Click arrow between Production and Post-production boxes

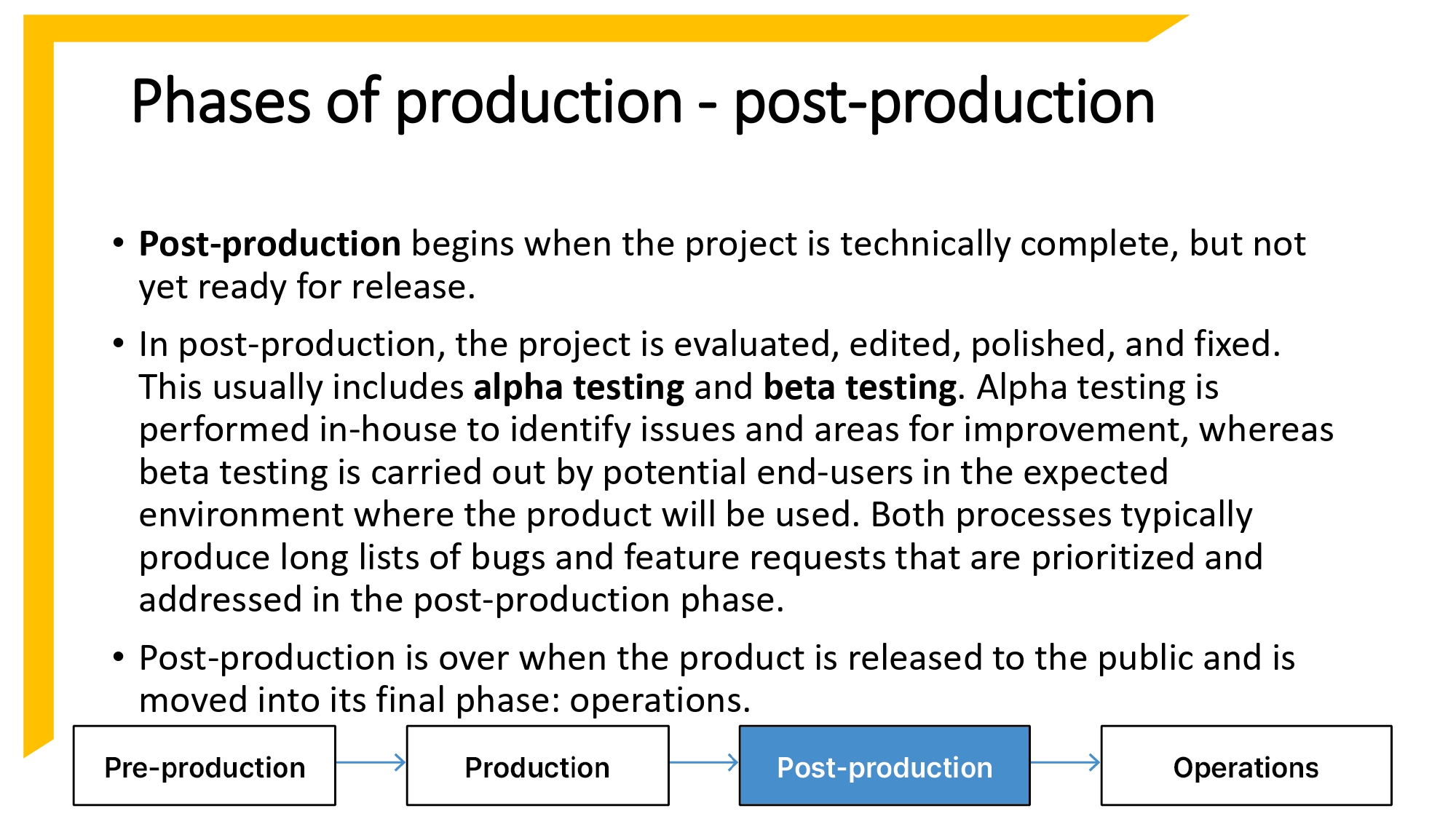pyautogui.click(x=703, y=762)
